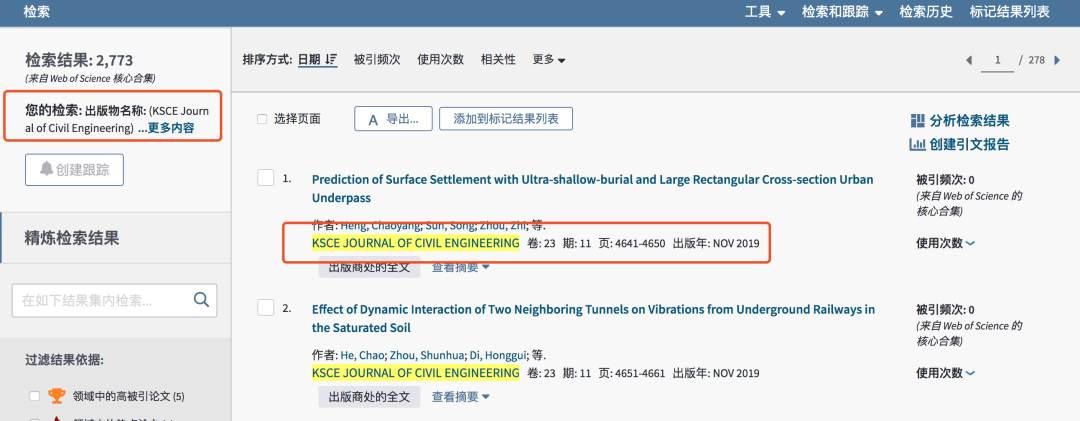
Task: Click the 导出... button
Action: (393, 119)
